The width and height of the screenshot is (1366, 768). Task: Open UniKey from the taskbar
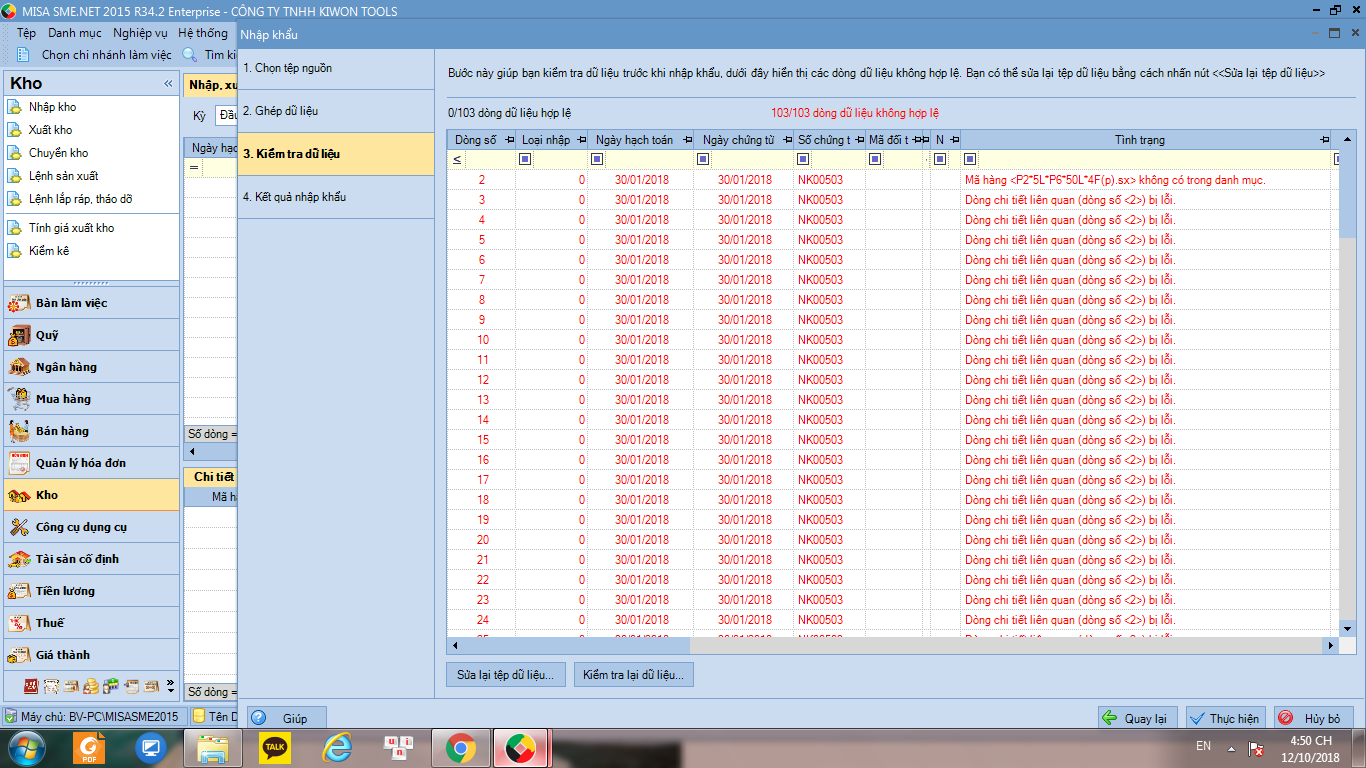pos(399,747)
